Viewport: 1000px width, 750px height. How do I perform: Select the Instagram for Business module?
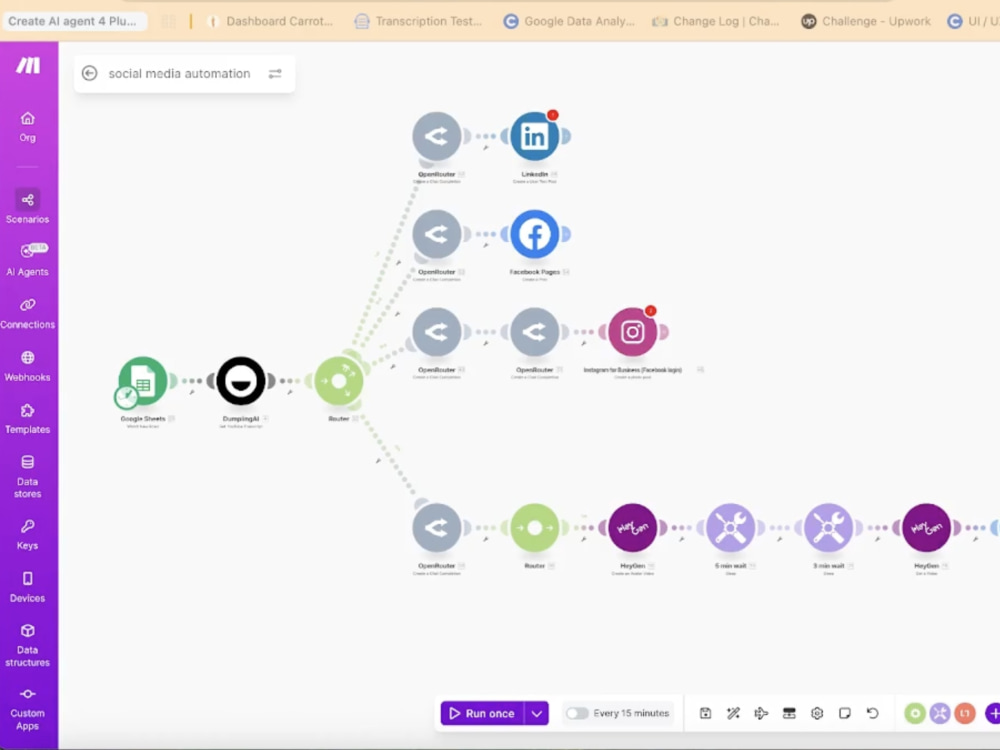tap(633, 332)
